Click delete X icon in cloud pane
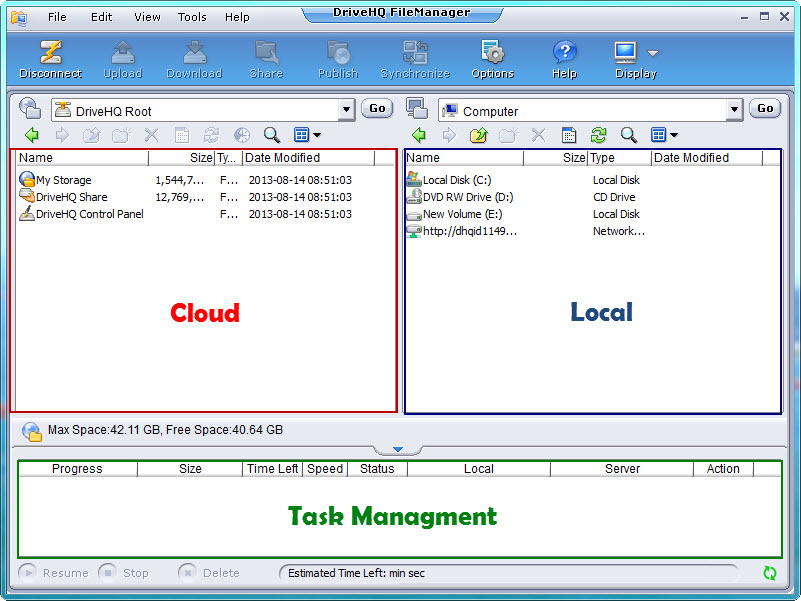The image size is (801, 601). coord(151,135)
